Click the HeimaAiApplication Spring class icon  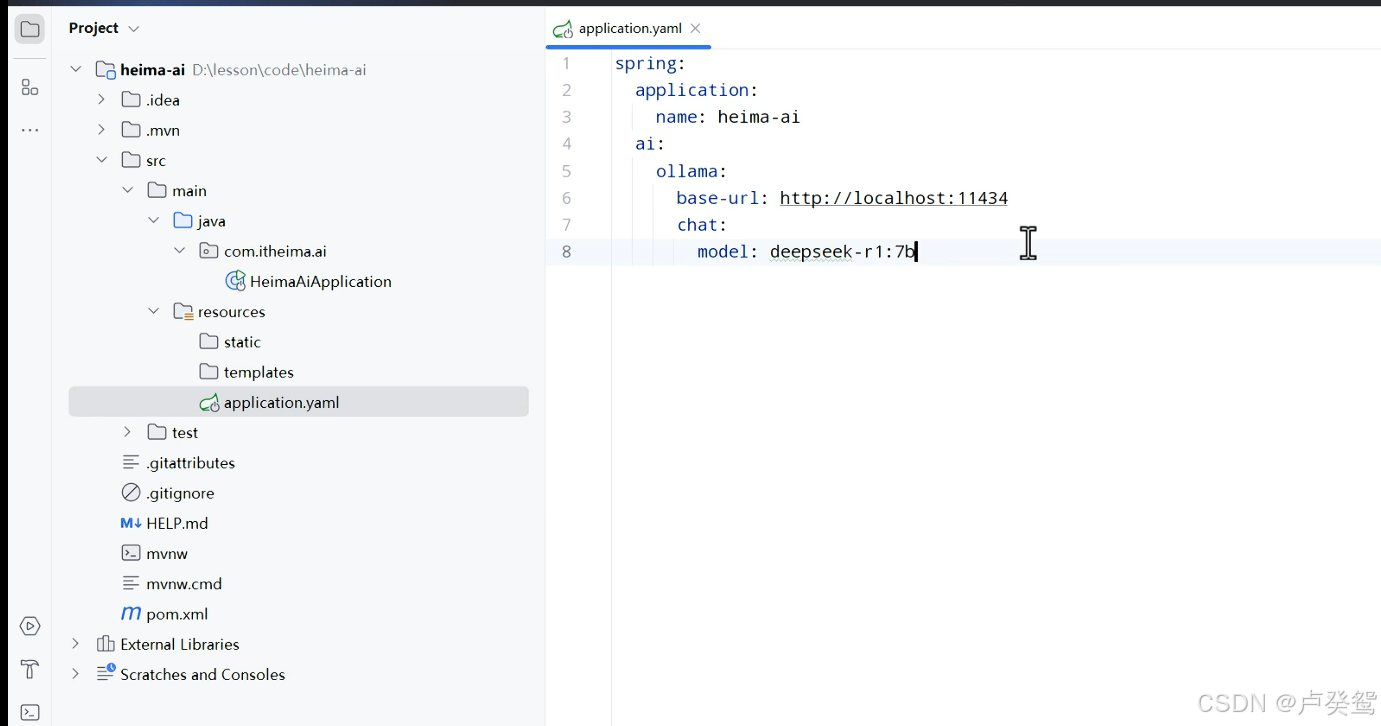pyautogui.click(x=235, y=281)
